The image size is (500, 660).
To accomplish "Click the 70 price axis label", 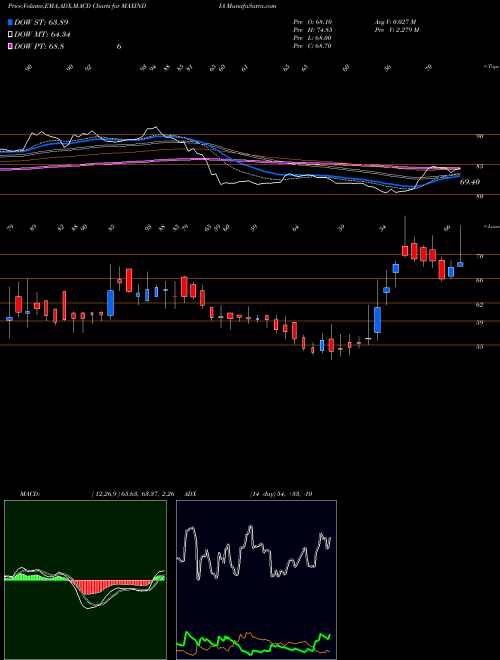I will (x=479, y=256).
